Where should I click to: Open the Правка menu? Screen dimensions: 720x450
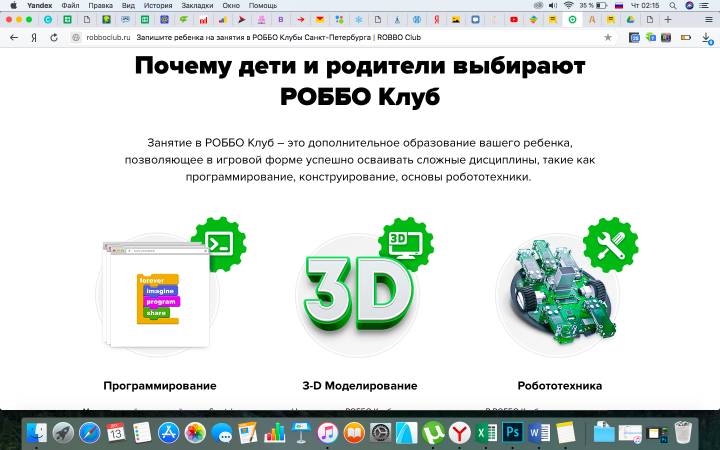pos(101,6)
